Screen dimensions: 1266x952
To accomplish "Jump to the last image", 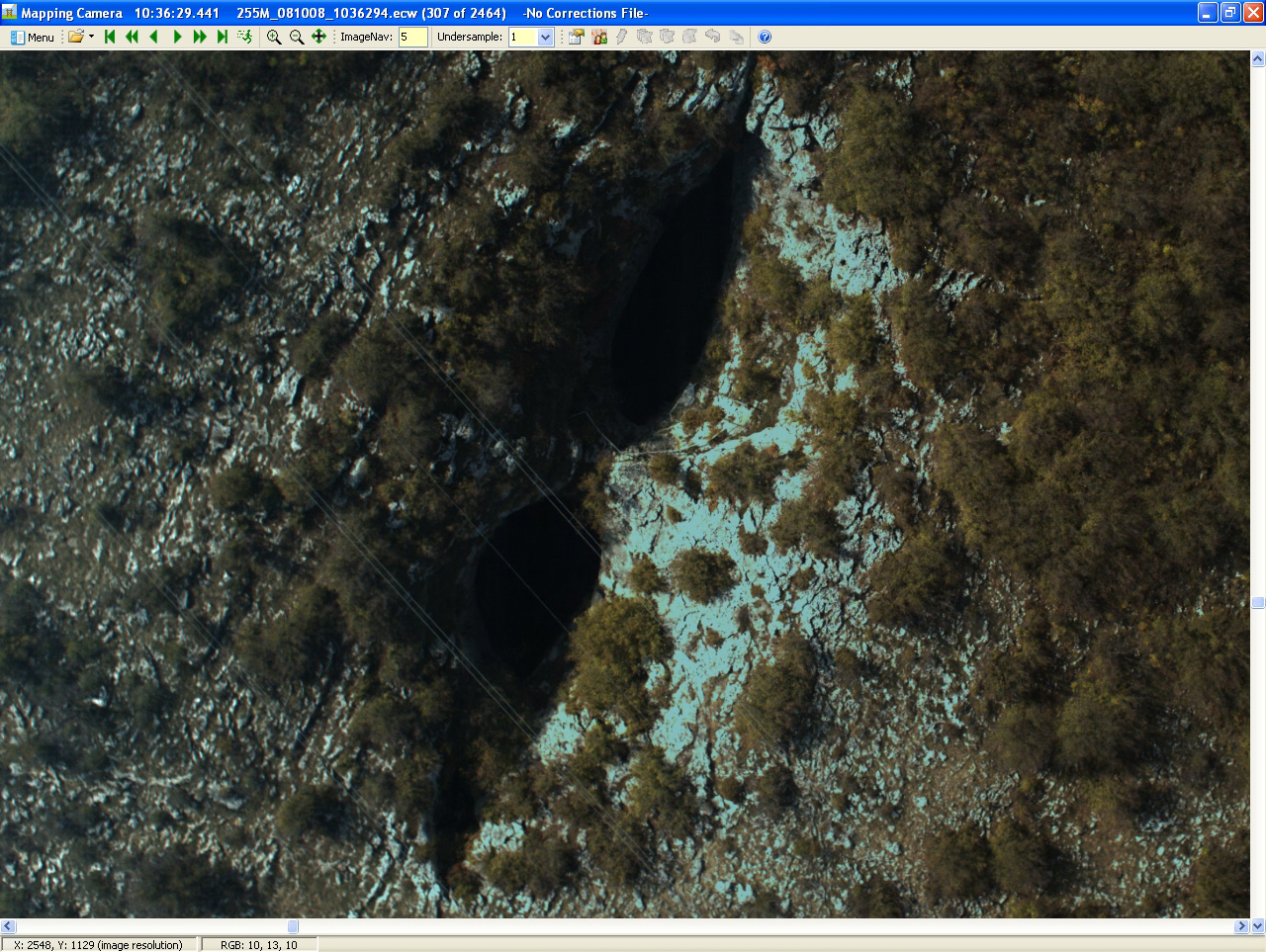I will 223,37.
